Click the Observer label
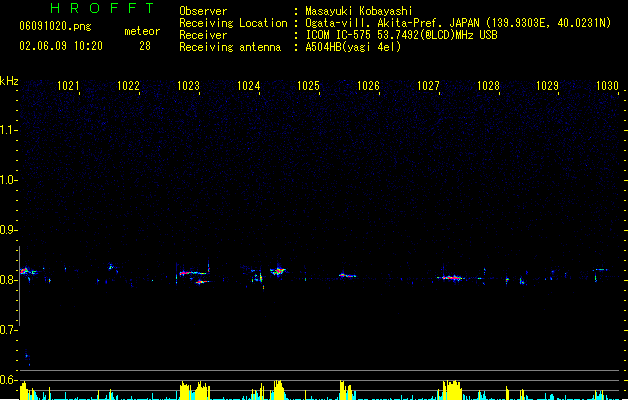The width and height of the screenshot is (629, 400). [203, 11]
